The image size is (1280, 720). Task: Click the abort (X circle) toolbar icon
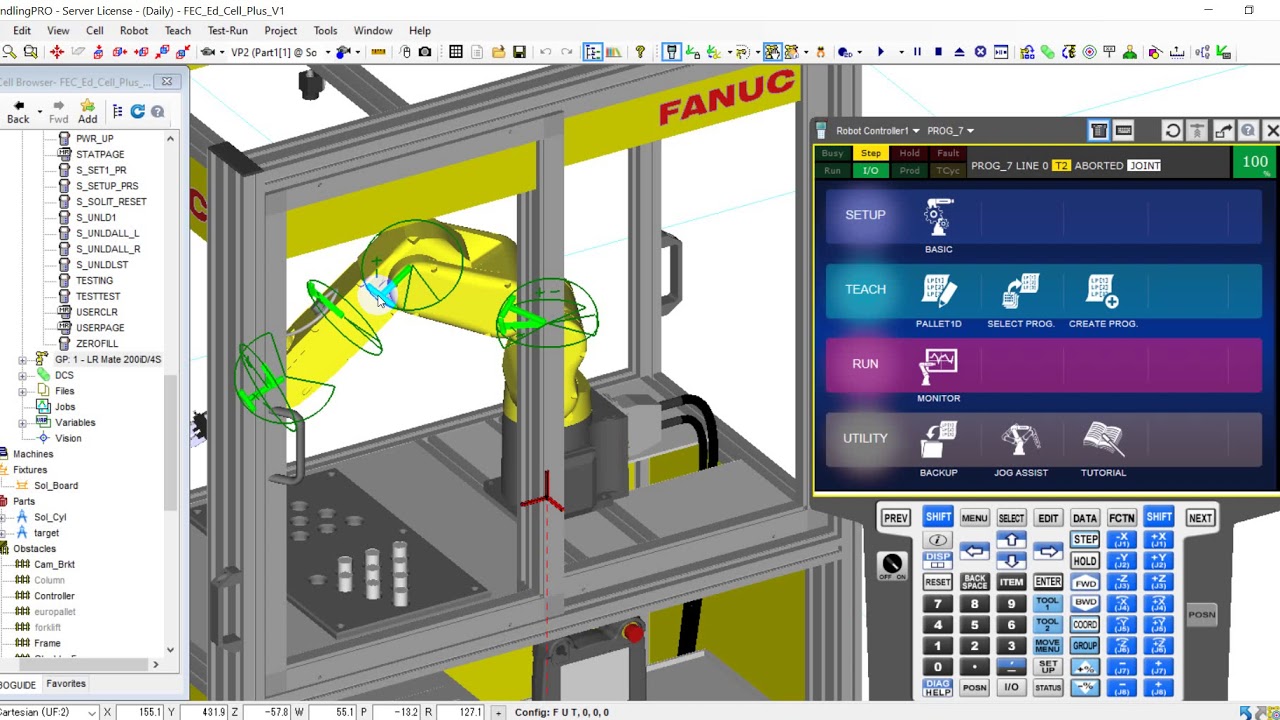click(x=980, y=52)
